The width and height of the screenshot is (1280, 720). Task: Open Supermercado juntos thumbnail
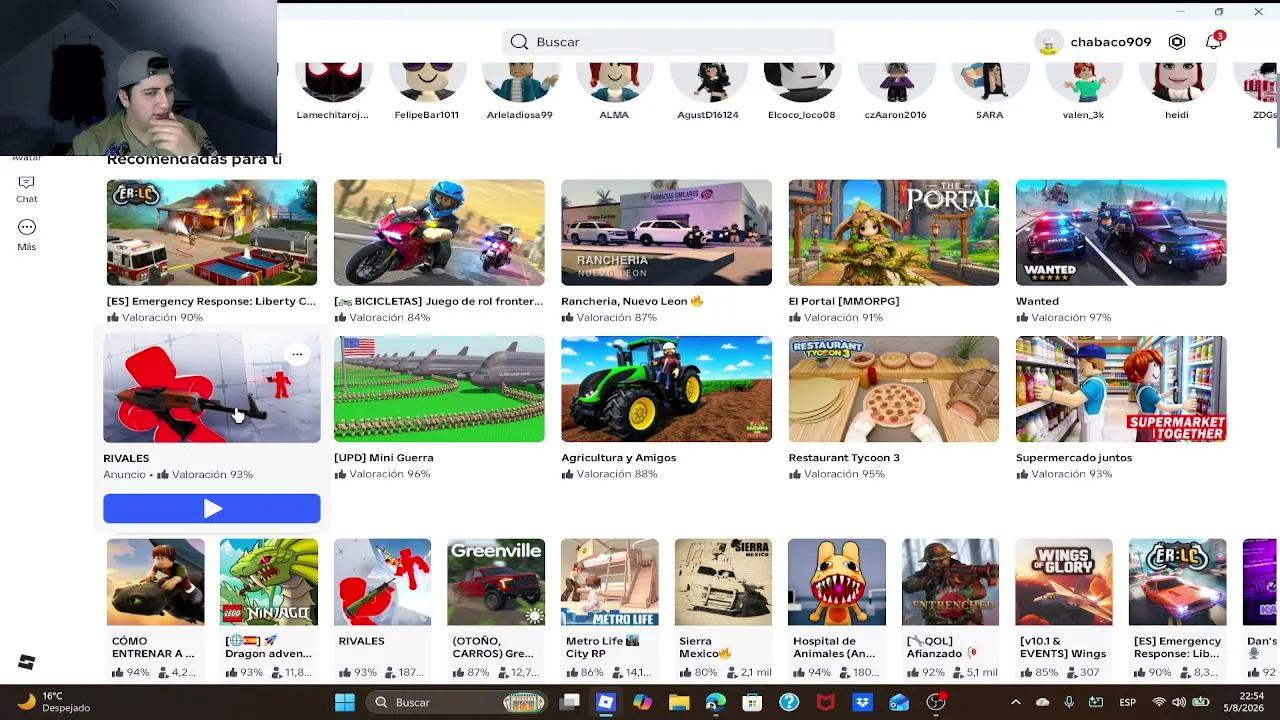click(x=1121, y=389)
